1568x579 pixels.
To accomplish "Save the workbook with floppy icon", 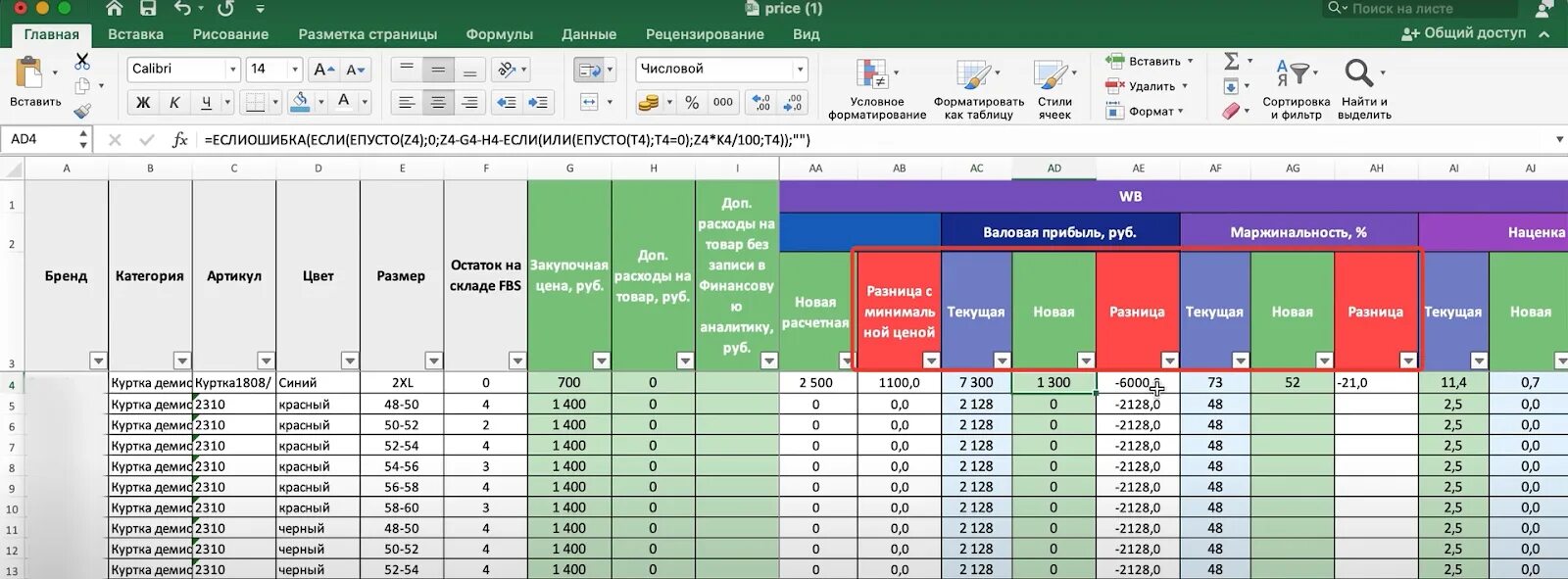I will click(148, 9).
